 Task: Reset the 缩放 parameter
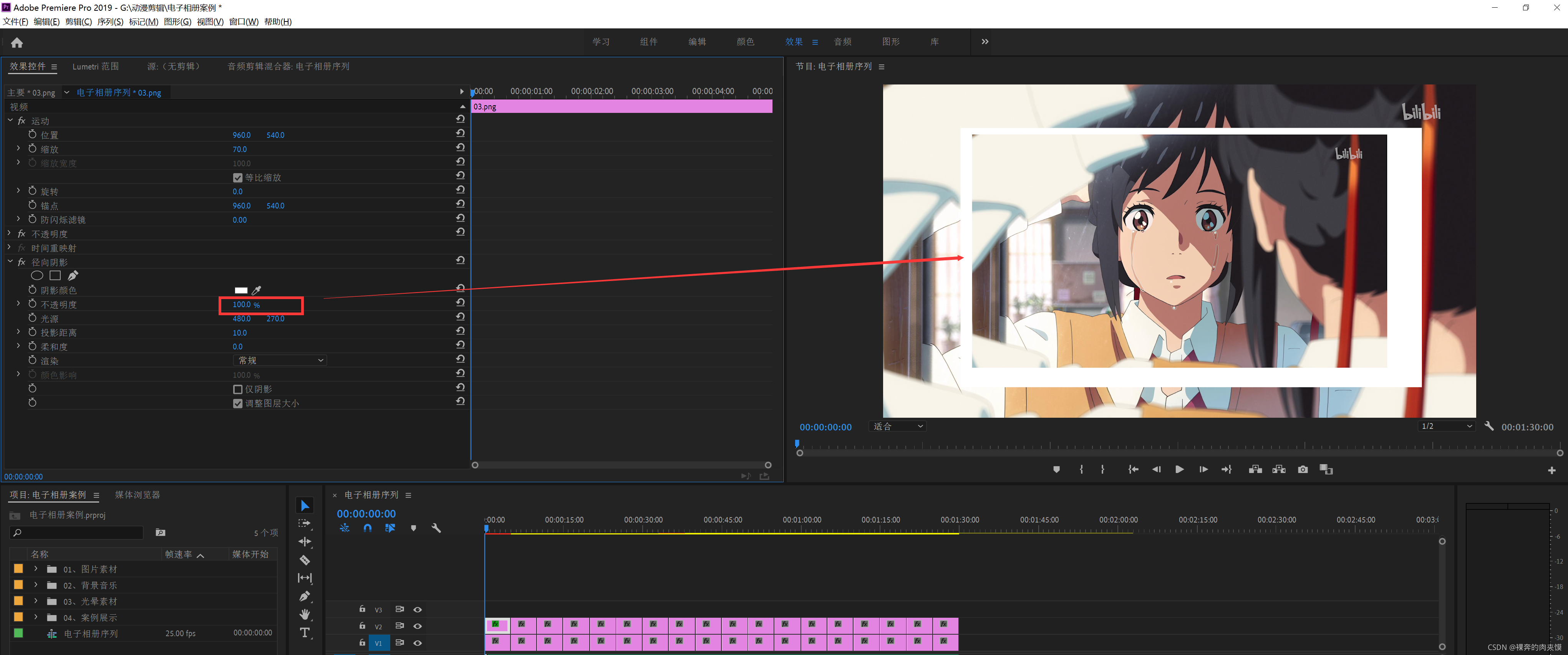(461, 147)
